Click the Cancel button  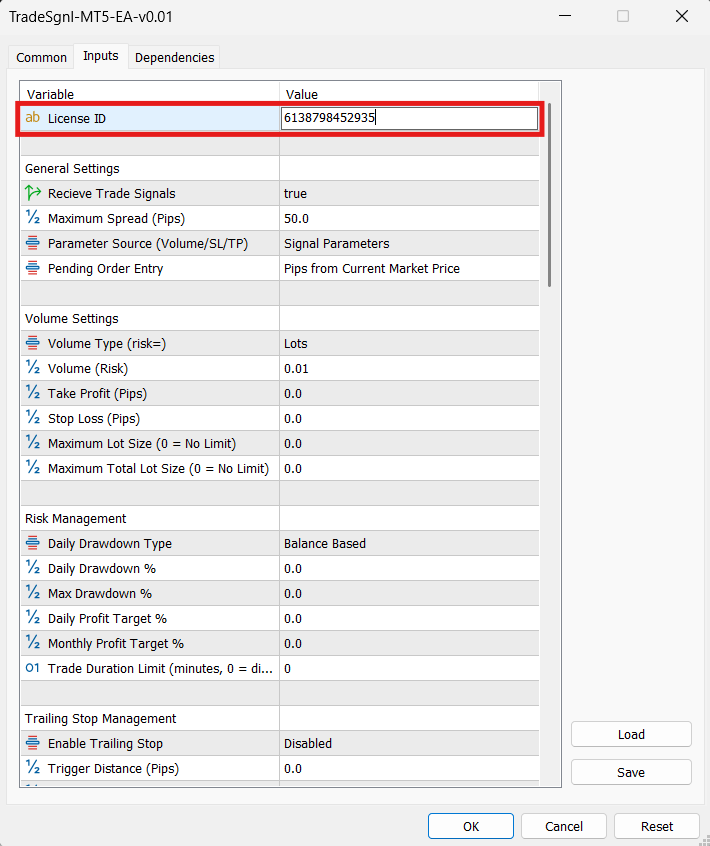tap(564, 826)
